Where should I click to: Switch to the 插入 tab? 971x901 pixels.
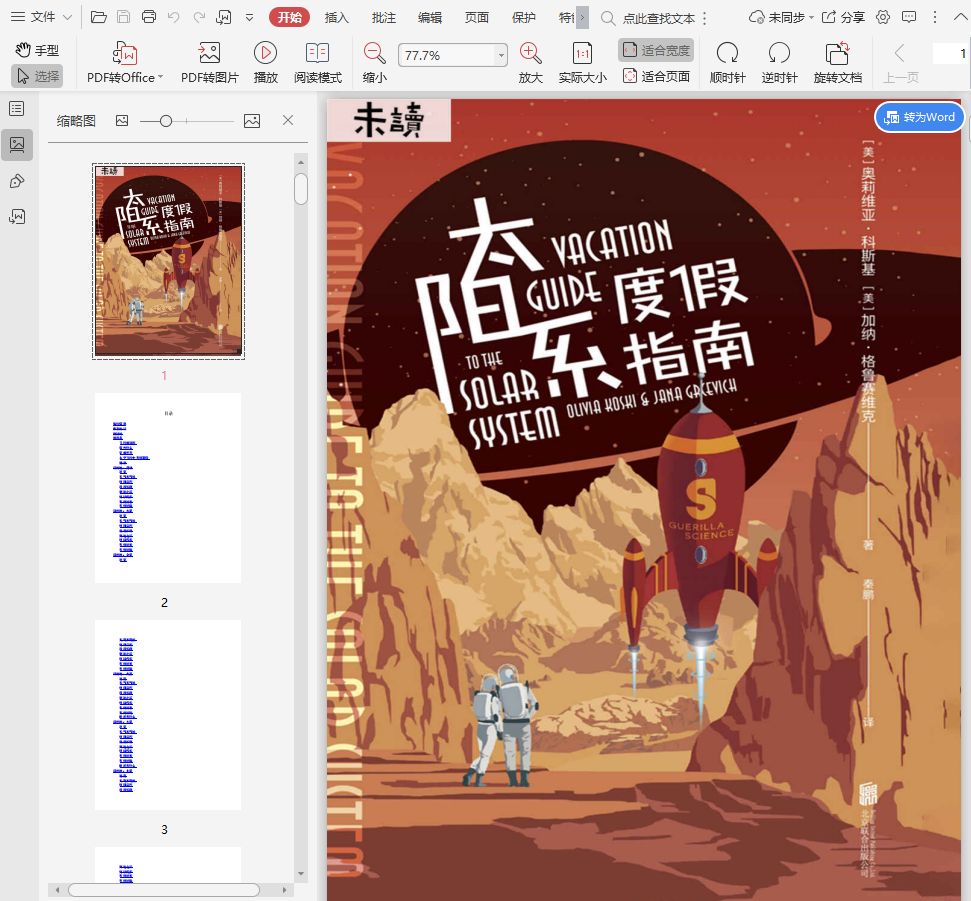337,17
